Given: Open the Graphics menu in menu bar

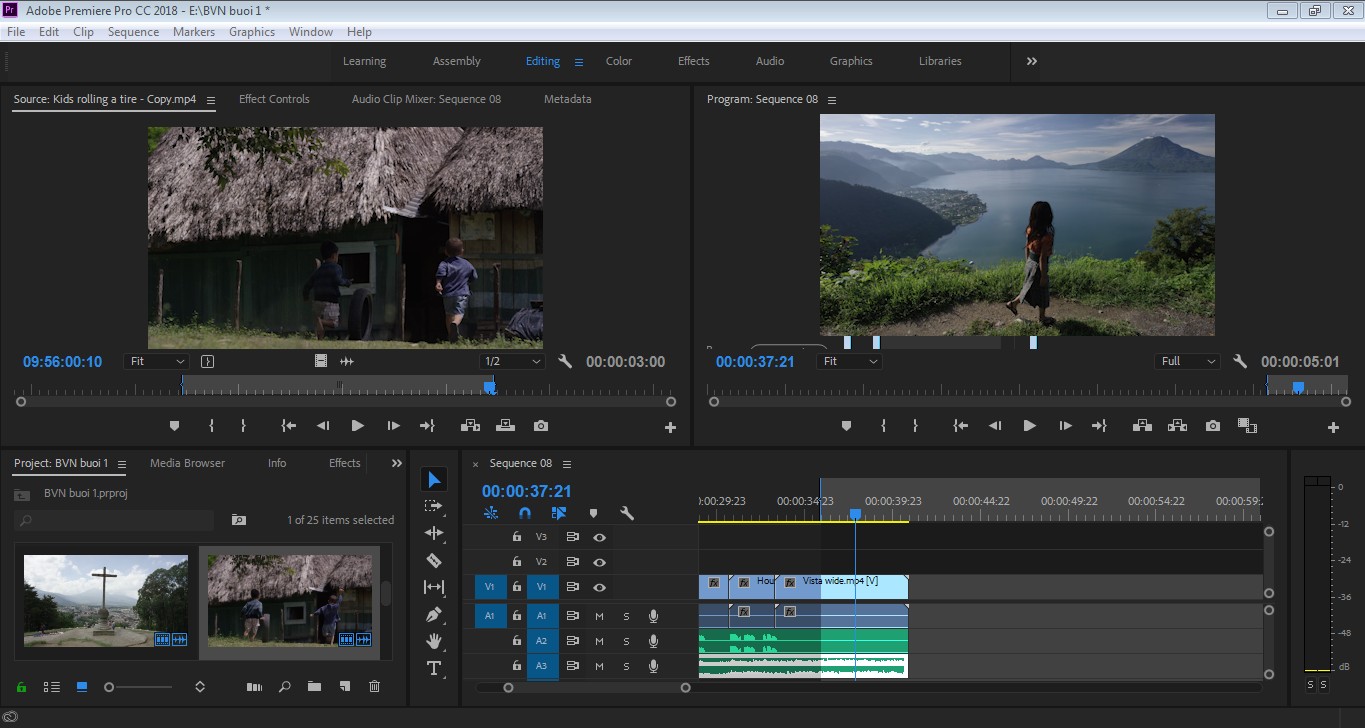Looking at the screenshot, I should click(252, 32).
